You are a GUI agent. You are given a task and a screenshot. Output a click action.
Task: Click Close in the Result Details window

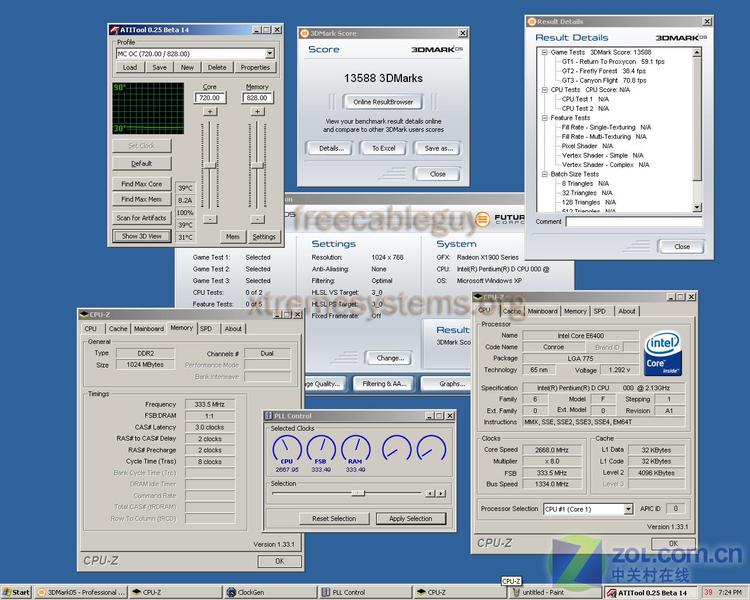pos(682,247)
